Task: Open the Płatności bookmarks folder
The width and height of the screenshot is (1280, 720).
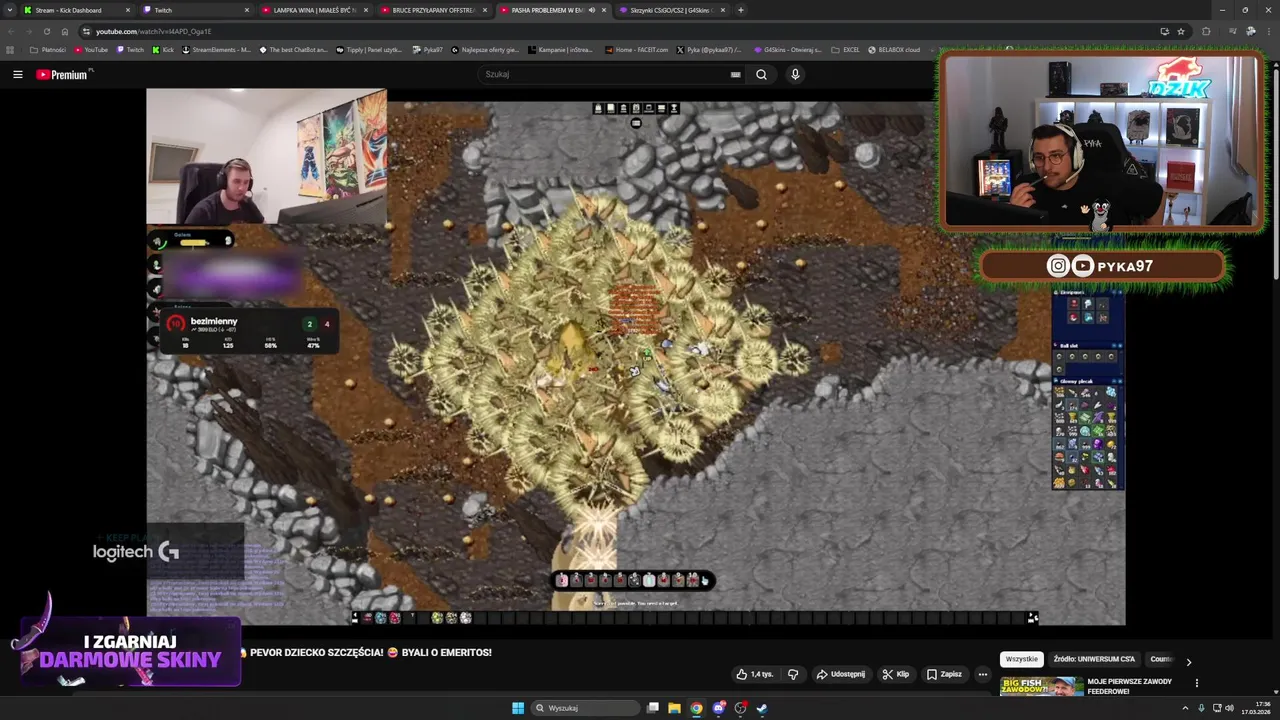Action: (48, 50)
